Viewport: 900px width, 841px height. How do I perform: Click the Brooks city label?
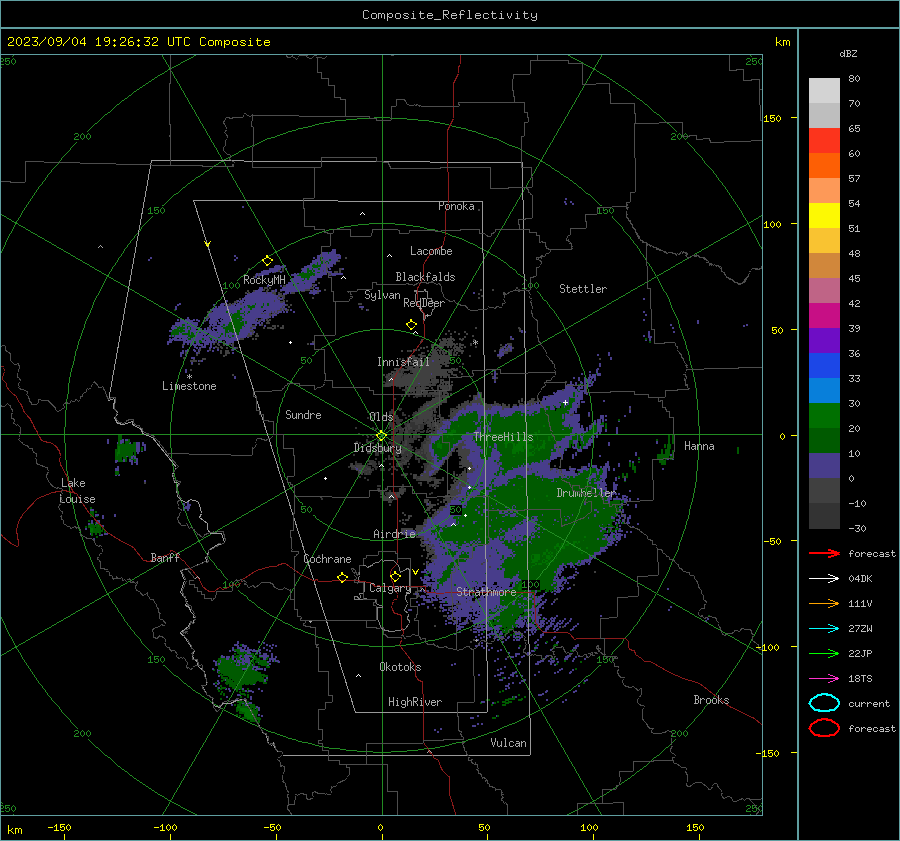pos(711,700)
